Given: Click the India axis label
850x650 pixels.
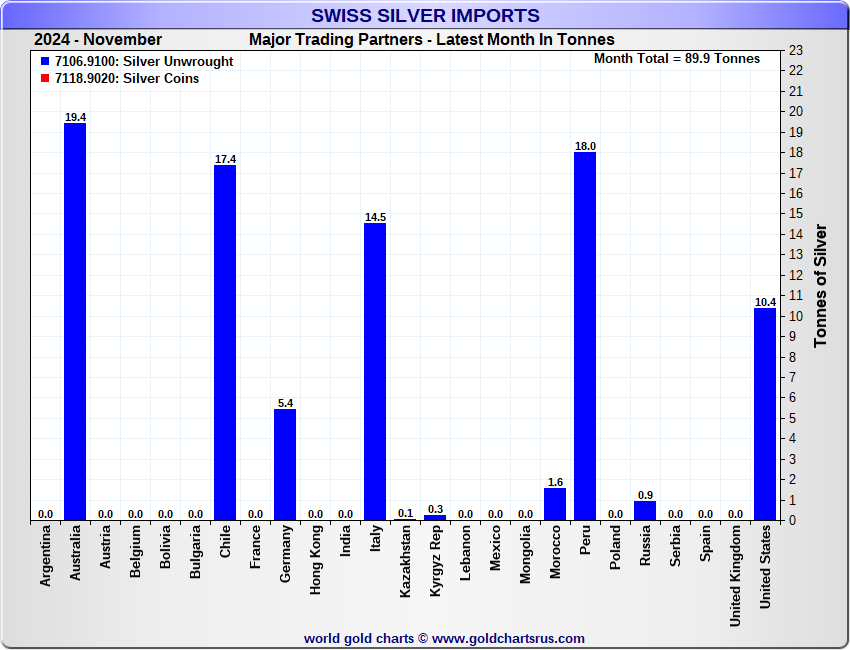Looking at the screenshot, I should (345, 541).
